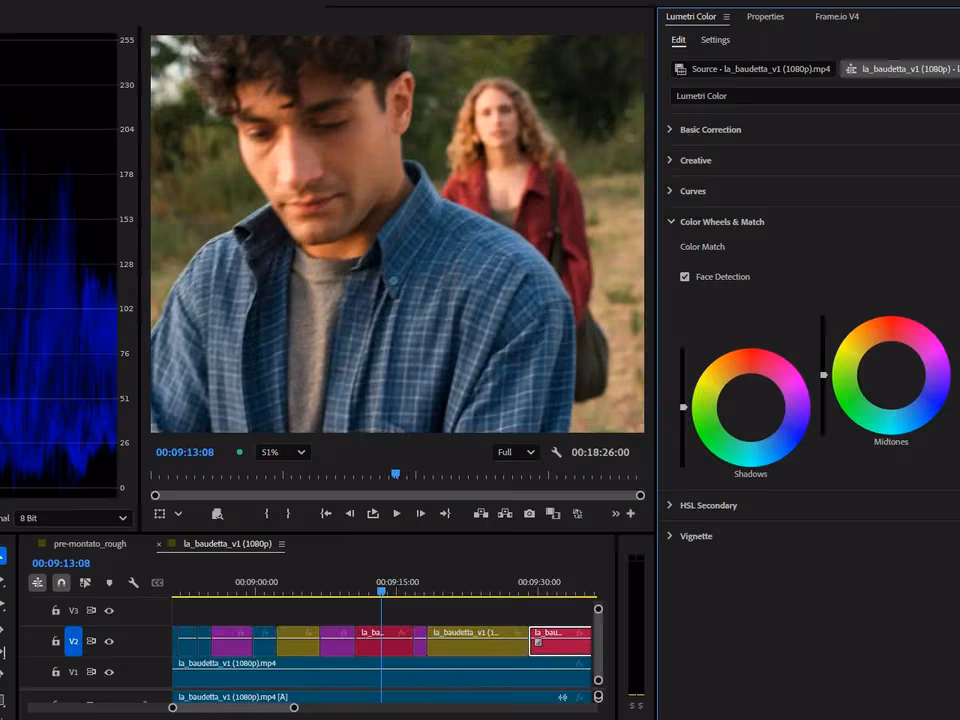Image resolution: width=960 pixels, height=720 pixels.
Task: Open la_baudetta_v1 sequence panel menu
Action: click(282, 544)
